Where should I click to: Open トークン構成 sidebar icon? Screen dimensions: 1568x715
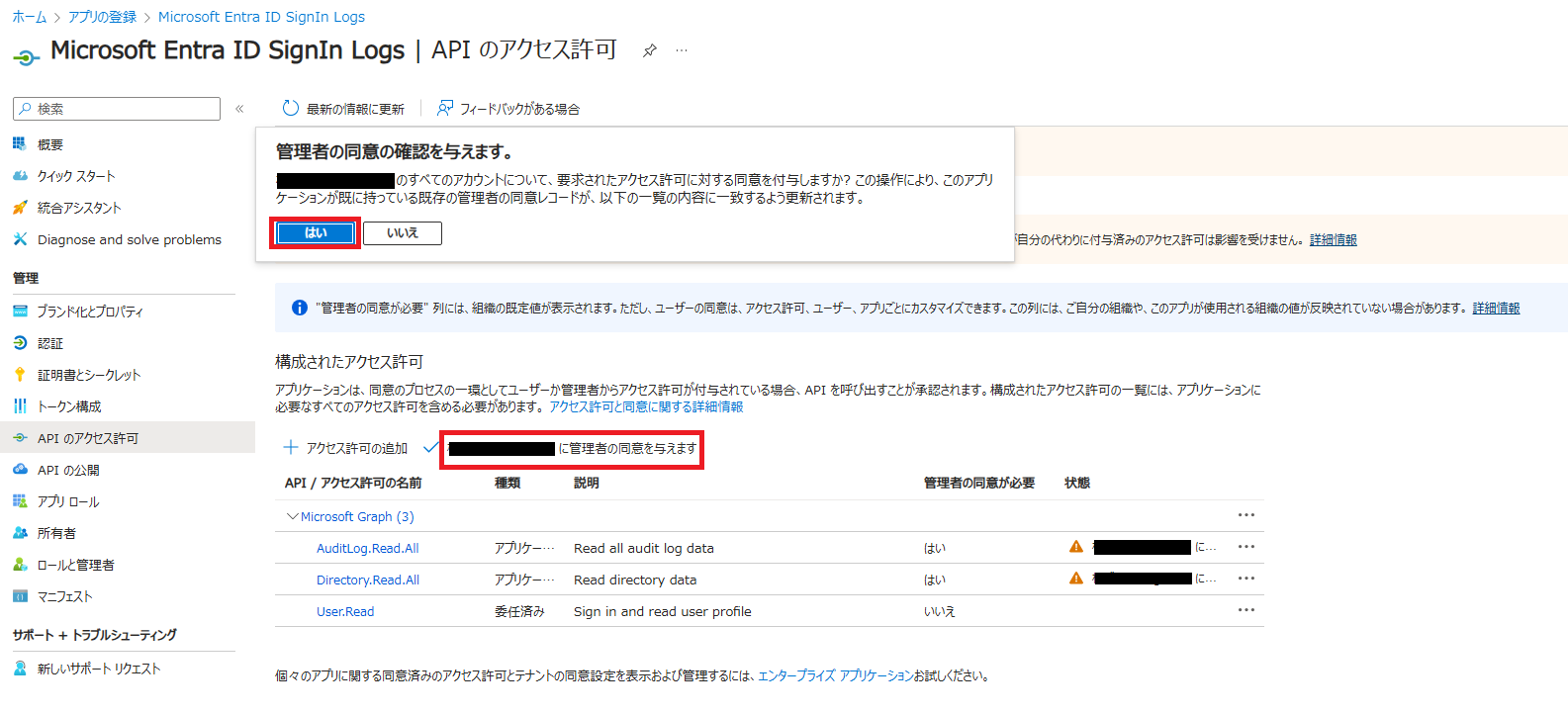(x=20, y=406)
